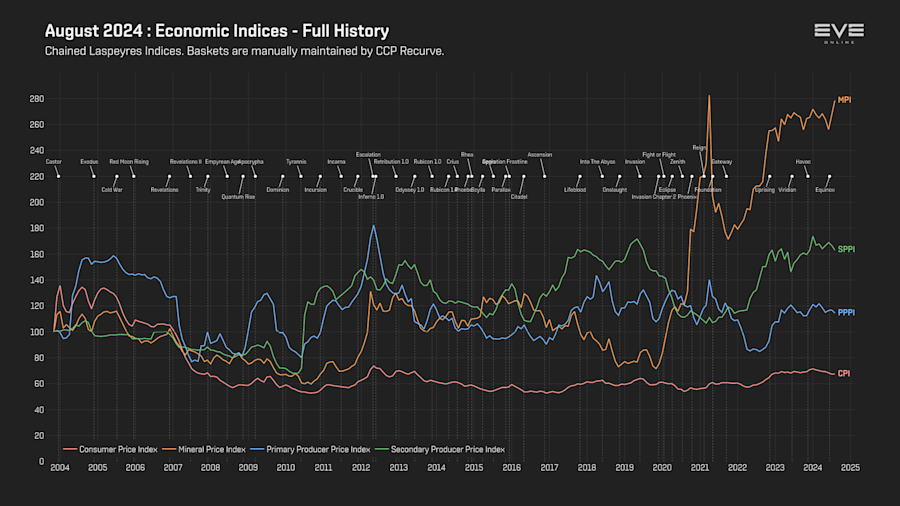Click the Invasion Chapter 2 marker label

pyautogui.click(x=654, y=197)
